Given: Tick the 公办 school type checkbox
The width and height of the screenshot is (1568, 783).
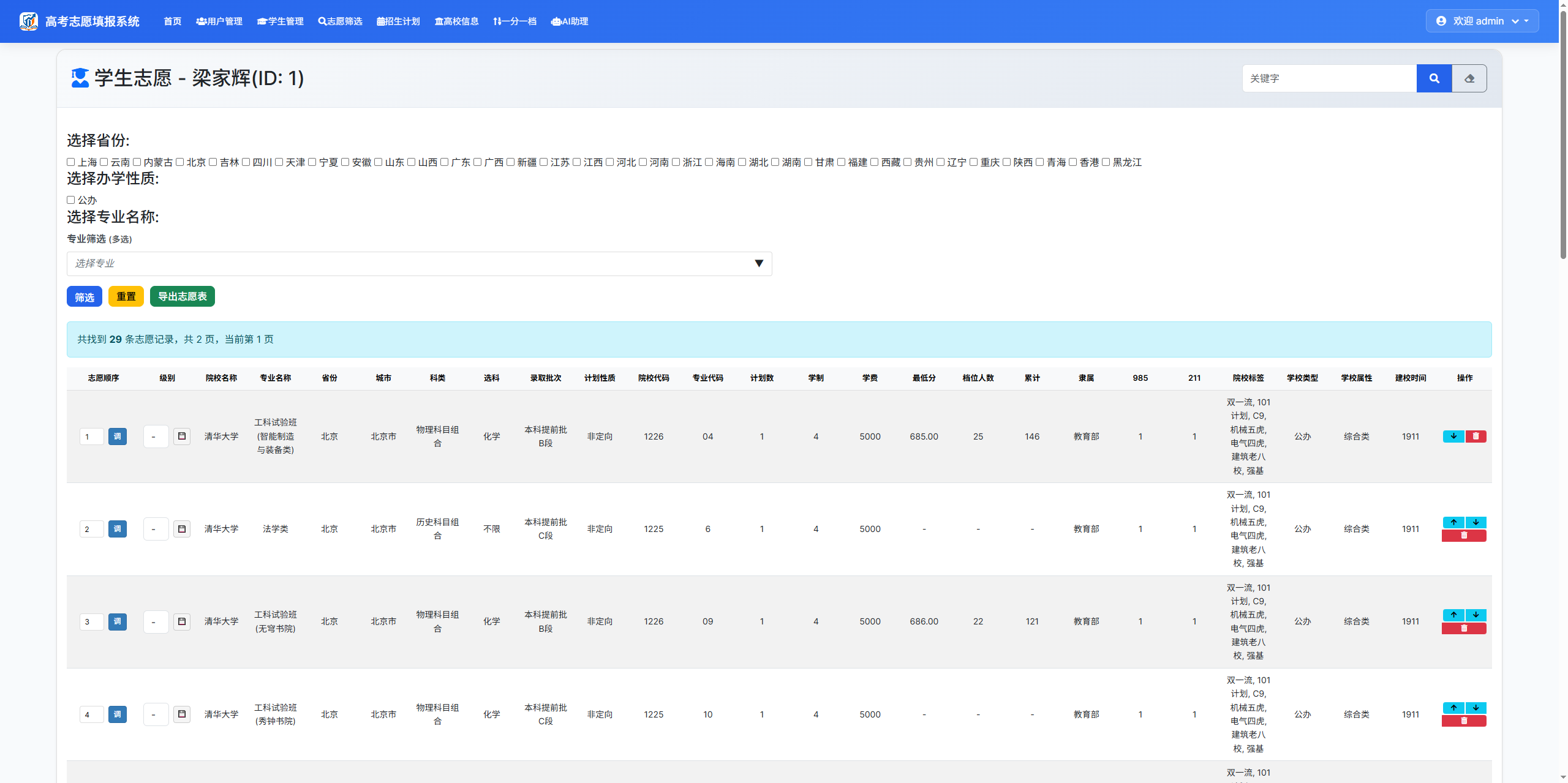Looking at the screenshot, I should point(71,200).
